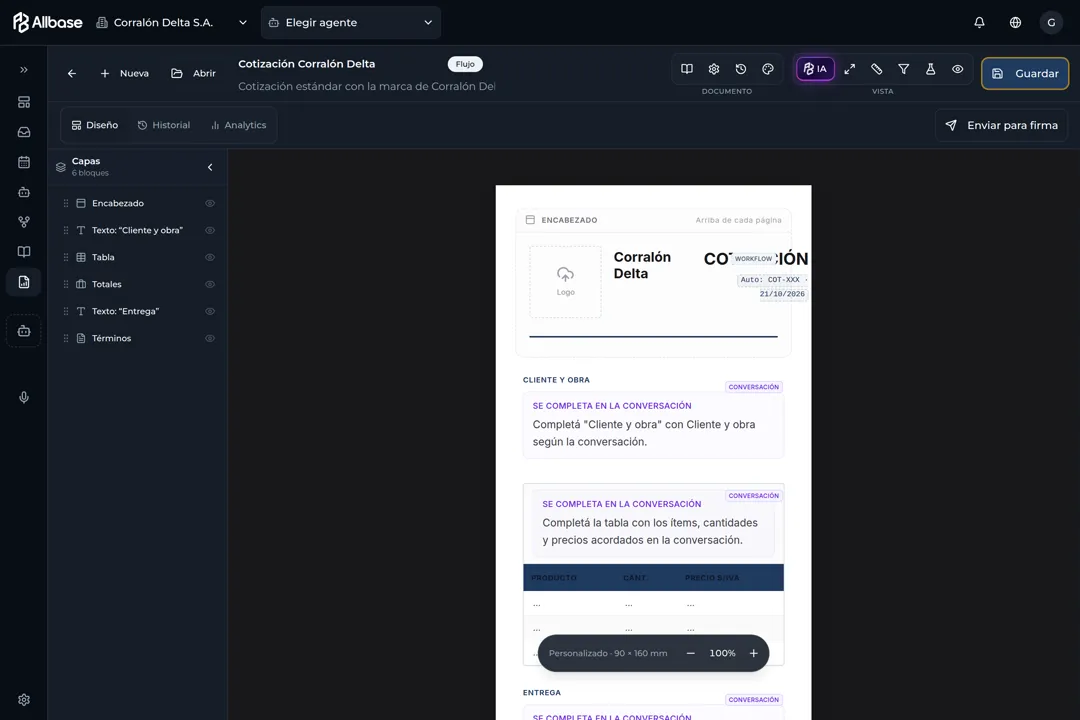
Task: Open the palette theme icon
Action: point(767,69)
